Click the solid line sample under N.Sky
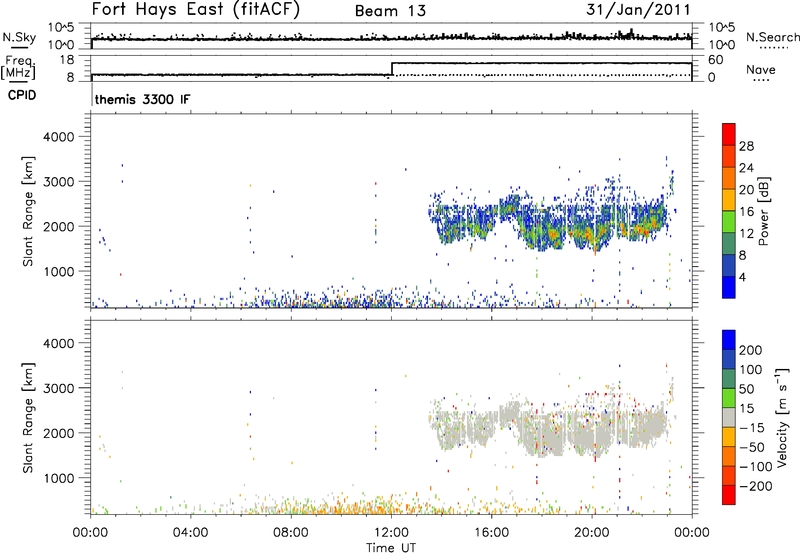 [x=19, y=48]
